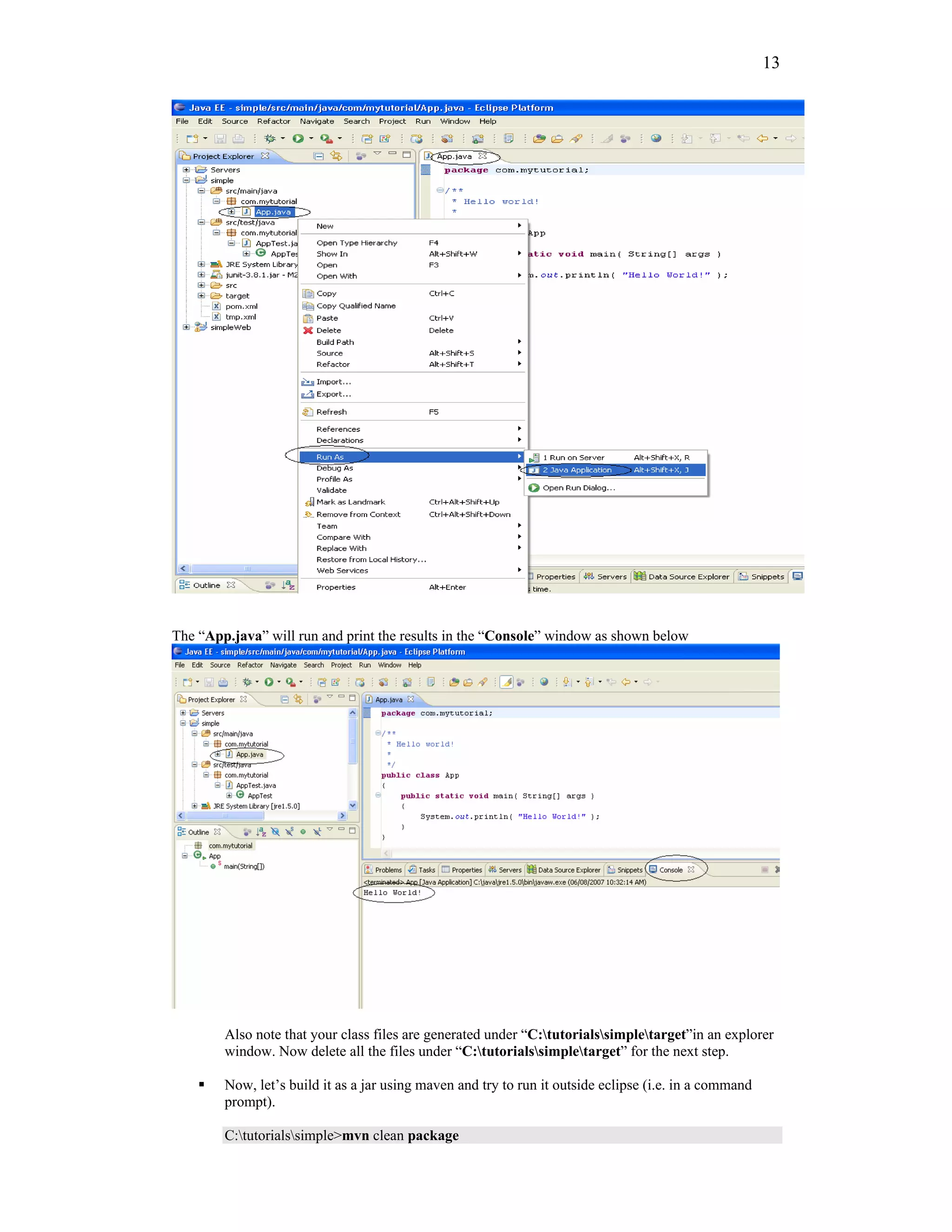Screen dimensions: 952x1232
Task: Click green Run button in context-menu window toolbar
Action: click(298, 138)
